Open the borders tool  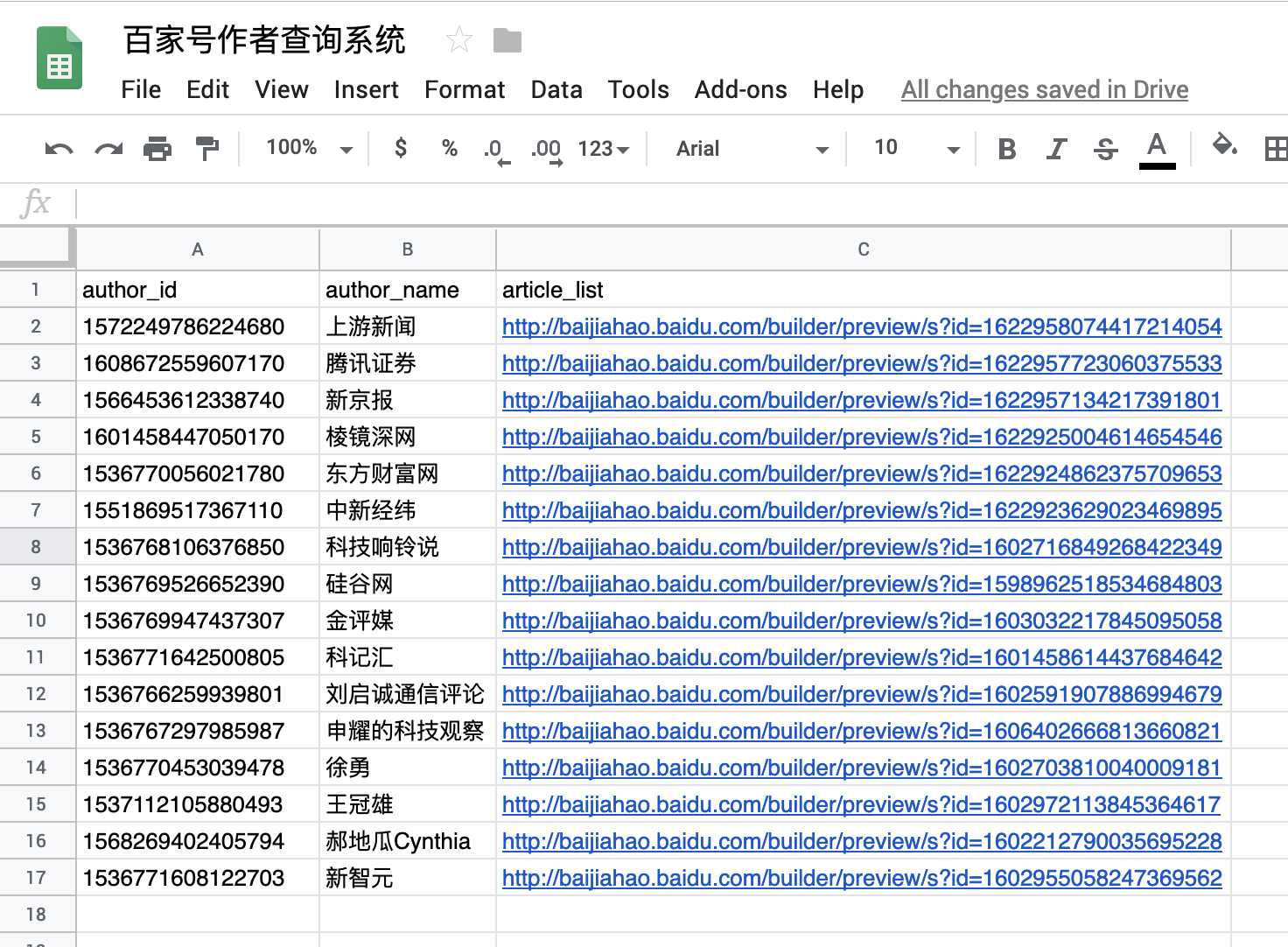tap(1276, 149)
